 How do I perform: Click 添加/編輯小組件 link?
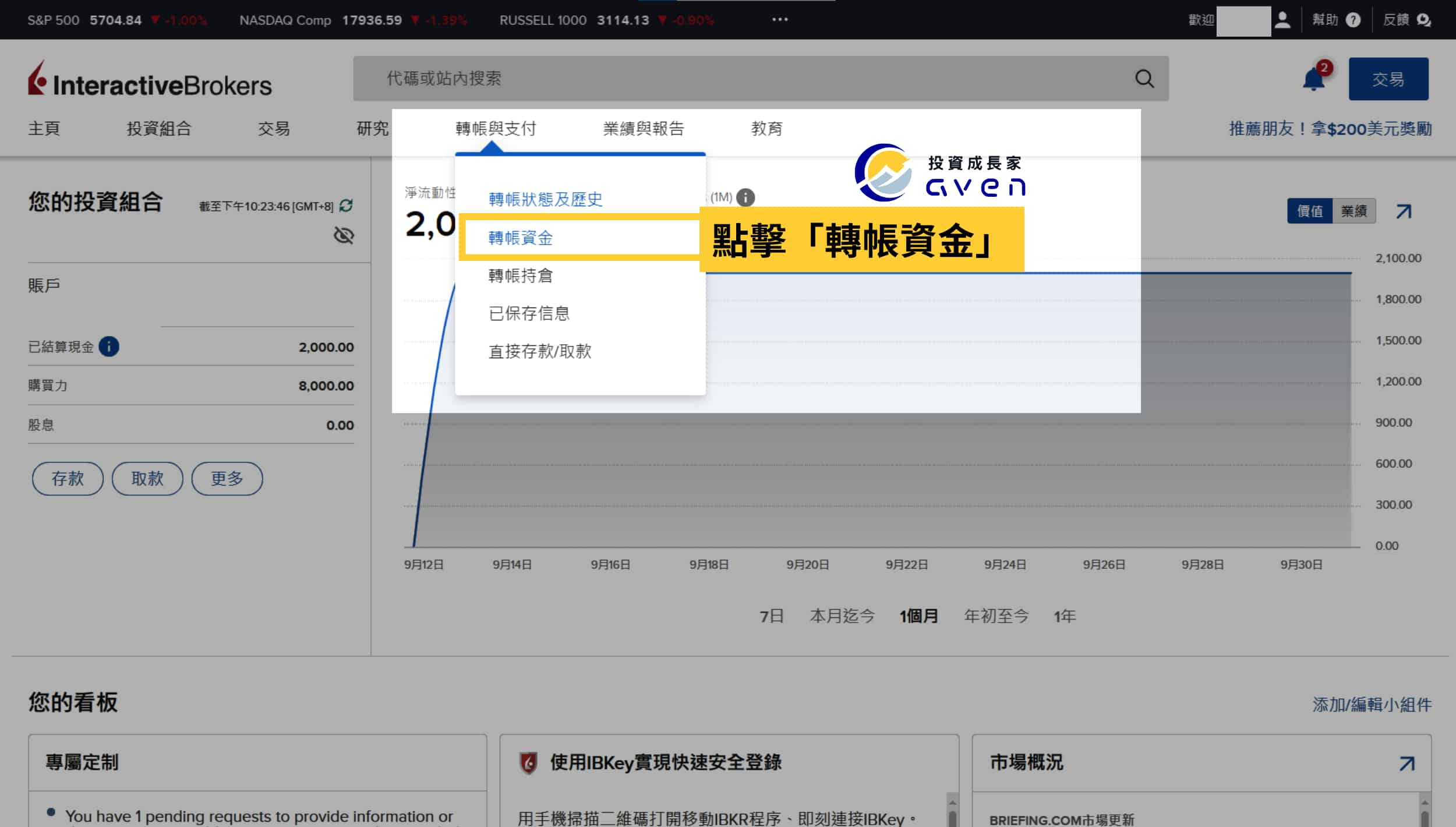click(1372, 705)
